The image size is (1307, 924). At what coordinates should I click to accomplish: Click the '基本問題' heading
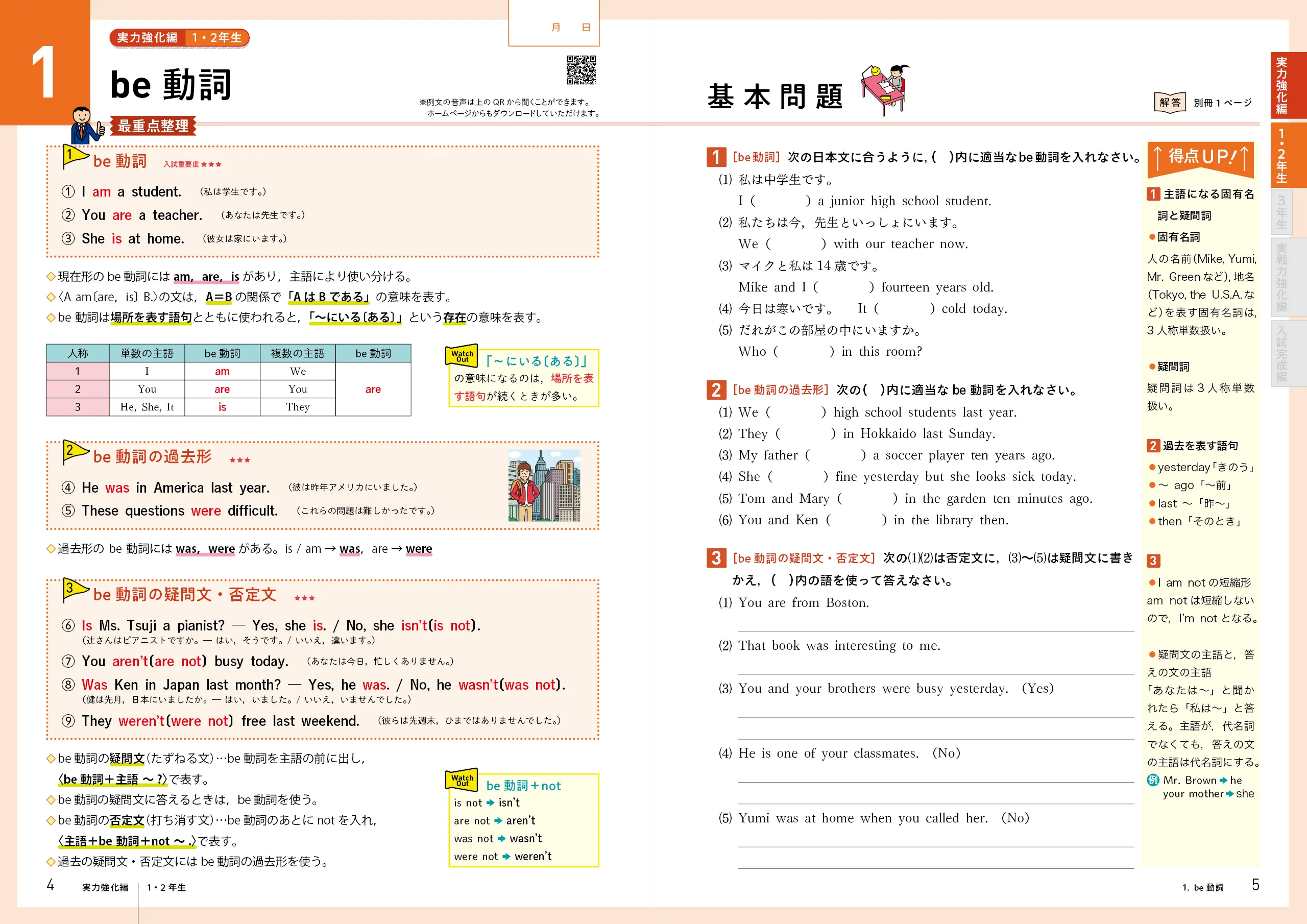[776, 96]
